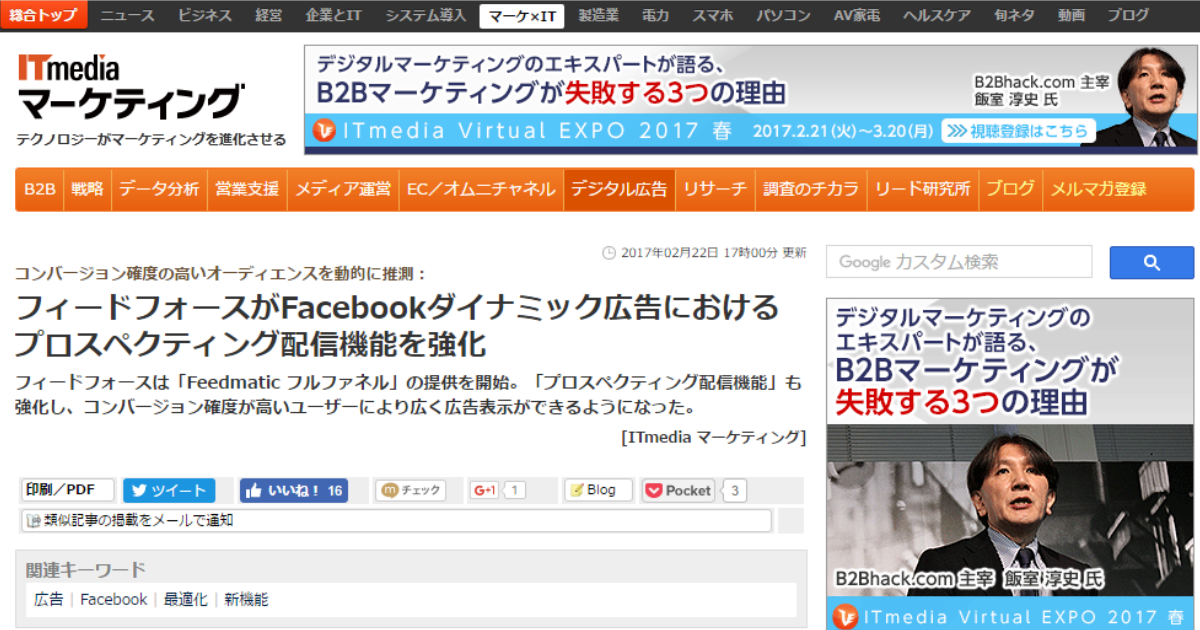This screenshot has height=630, width=1200.
Task: Open AV家電 in top navigation
Action: coord(858,15)
